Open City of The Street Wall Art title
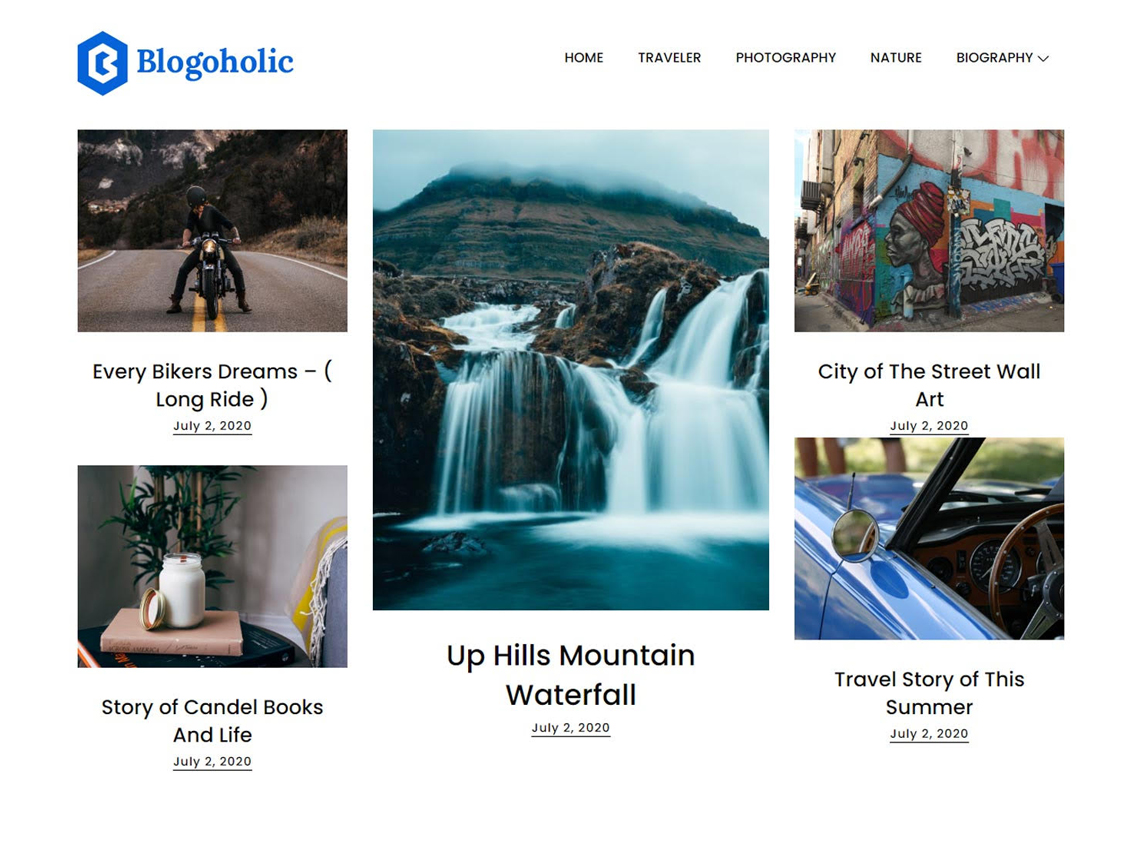1142x856 pixels. coord(929,385)
